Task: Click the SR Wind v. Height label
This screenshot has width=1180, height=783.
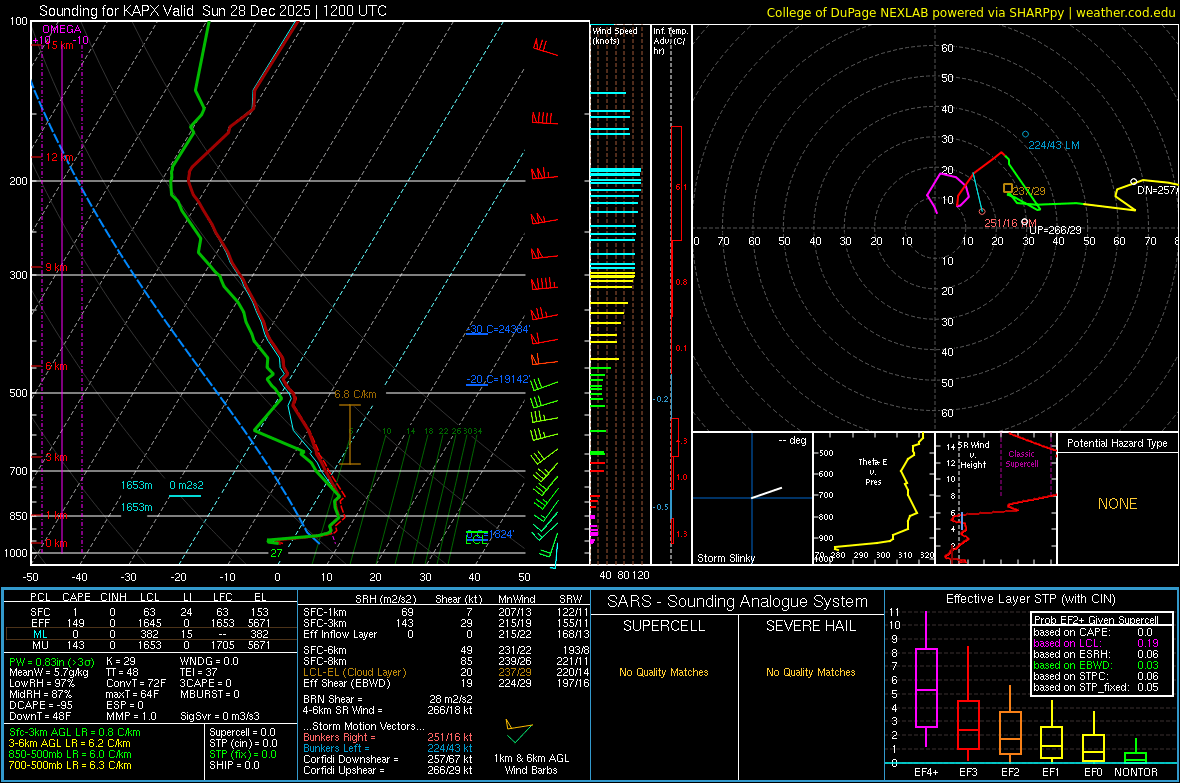Action: coord(973,455)
